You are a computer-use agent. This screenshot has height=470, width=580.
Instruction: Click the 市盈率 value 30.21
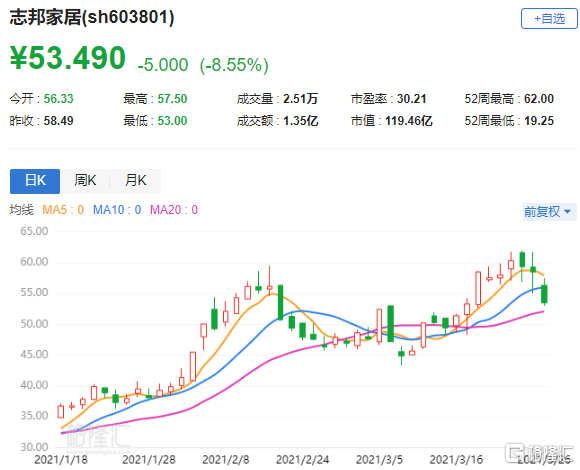pyautogui.click(x=412, y=99)
